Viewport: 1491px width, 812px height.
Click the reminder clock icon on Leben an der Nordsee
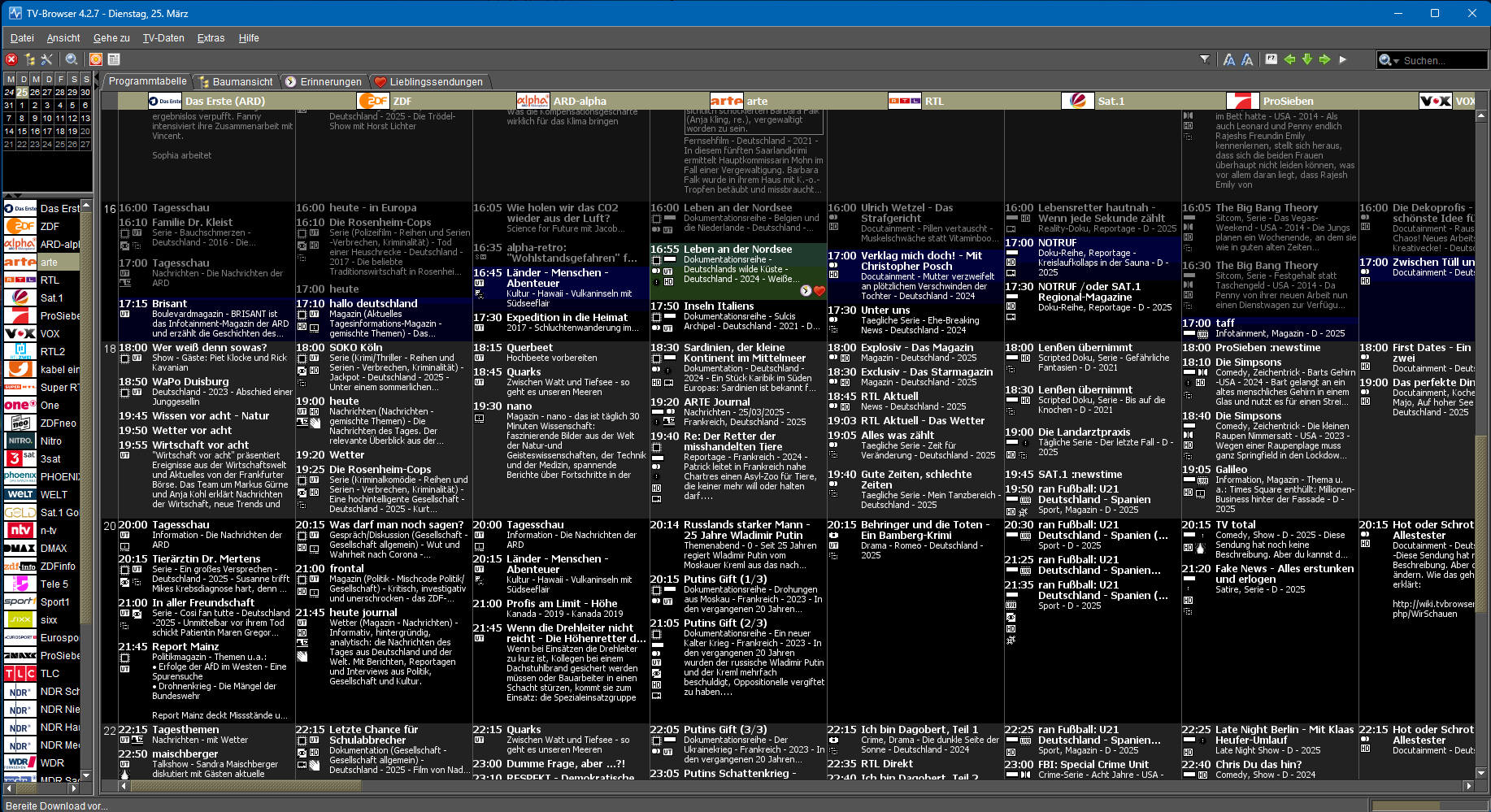[x=806, y=291]
